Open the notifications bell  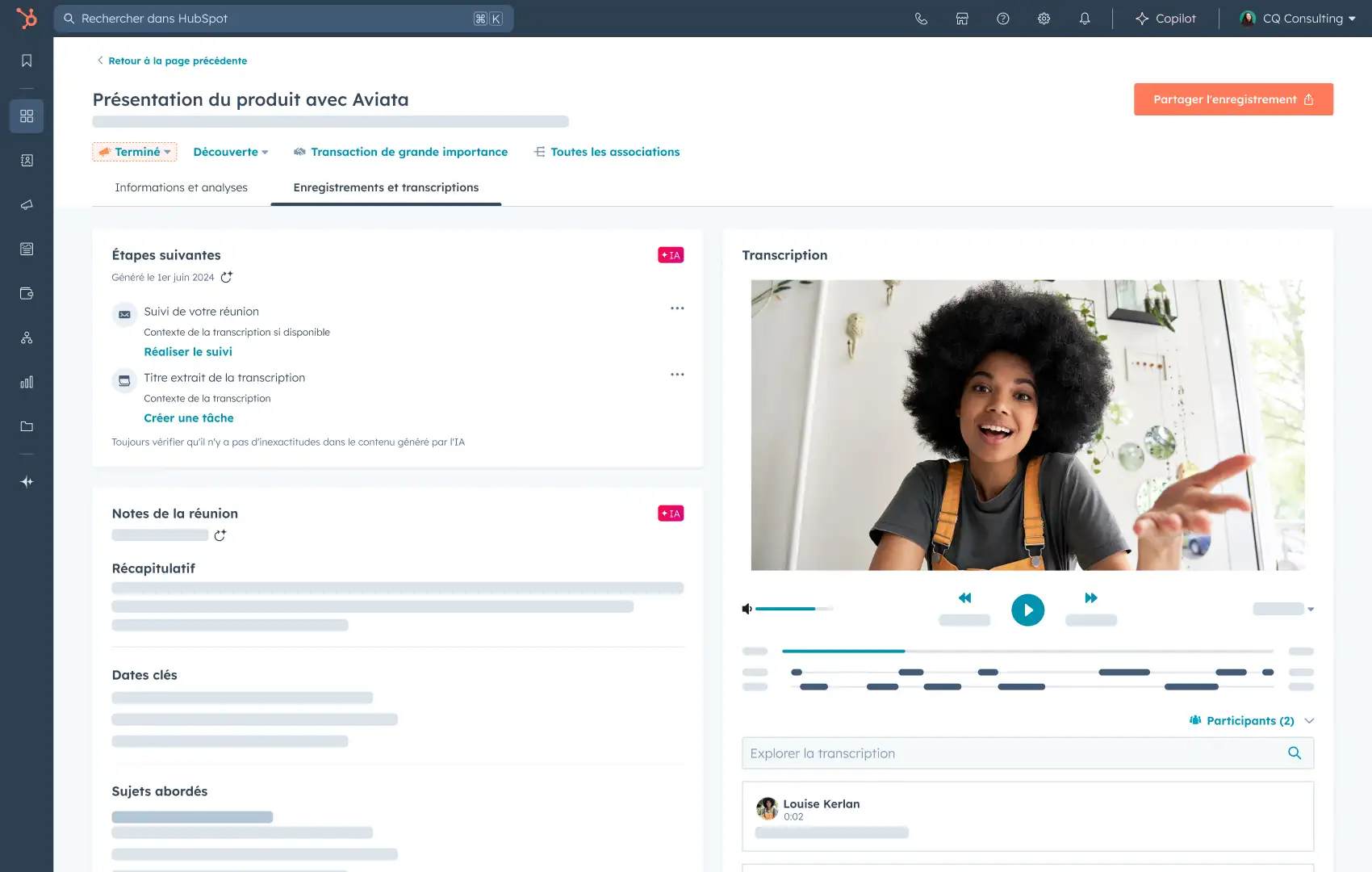point(1085,19)
